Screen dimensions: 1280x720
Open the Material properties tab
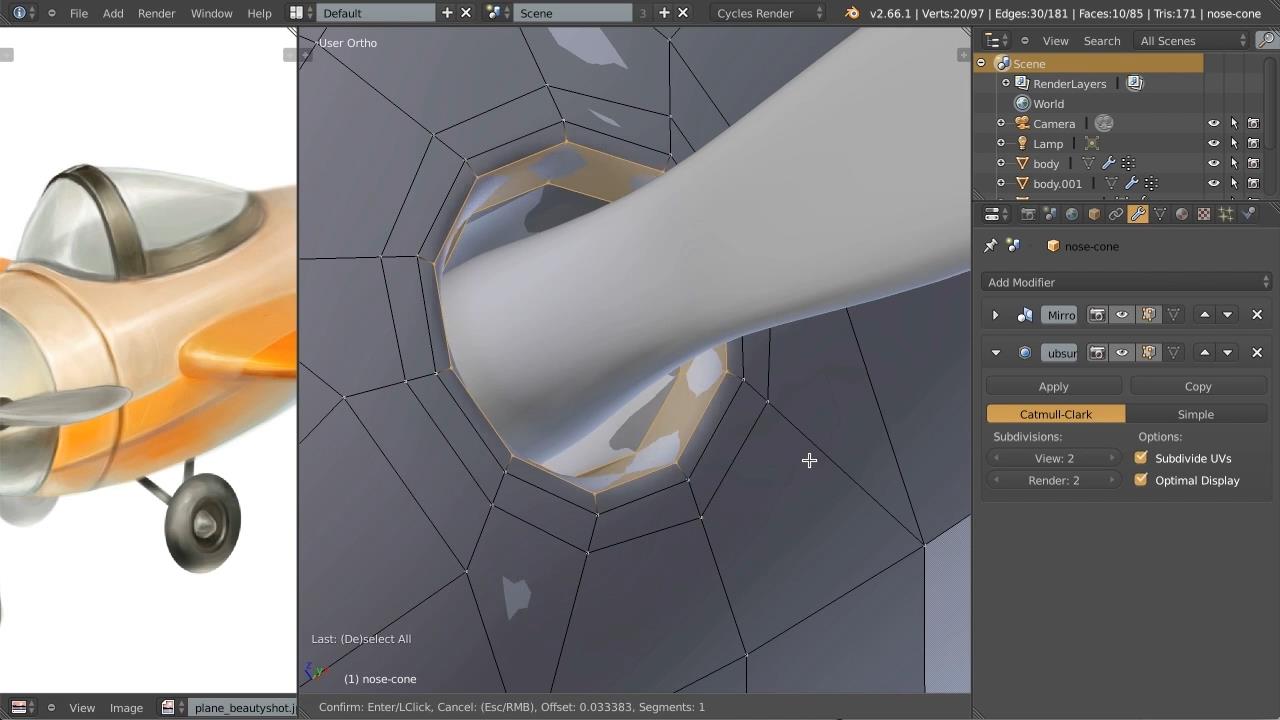point(1182,214)
